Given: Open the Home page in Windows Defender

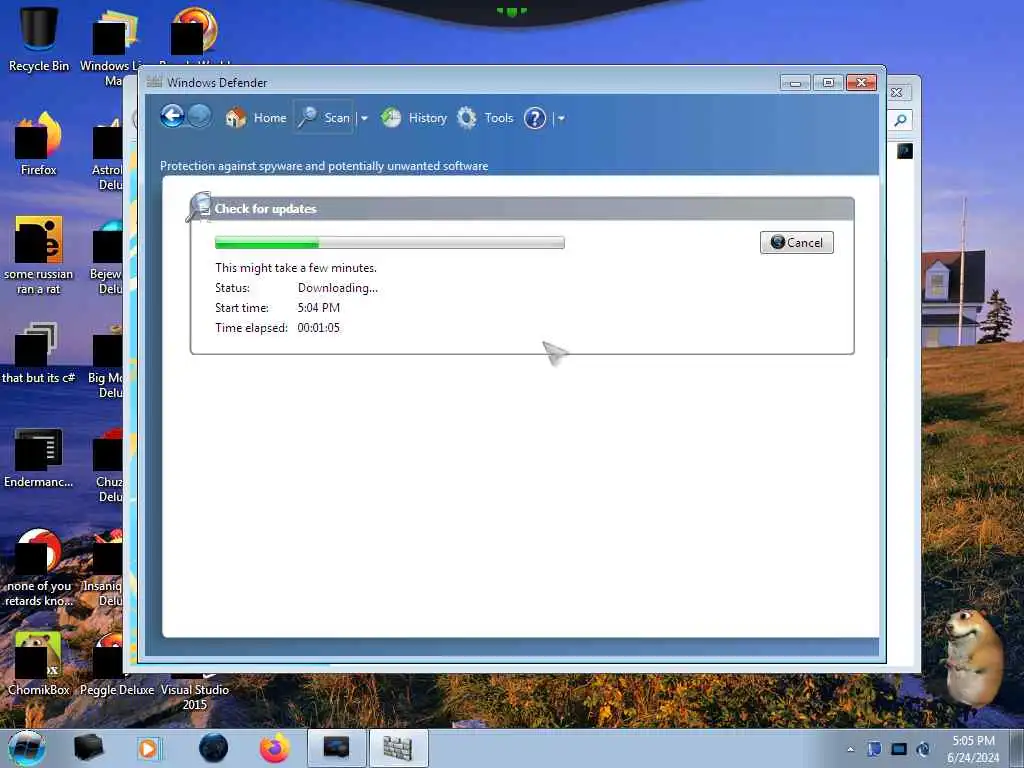Looking at the screenshot, I should point(256,118).
